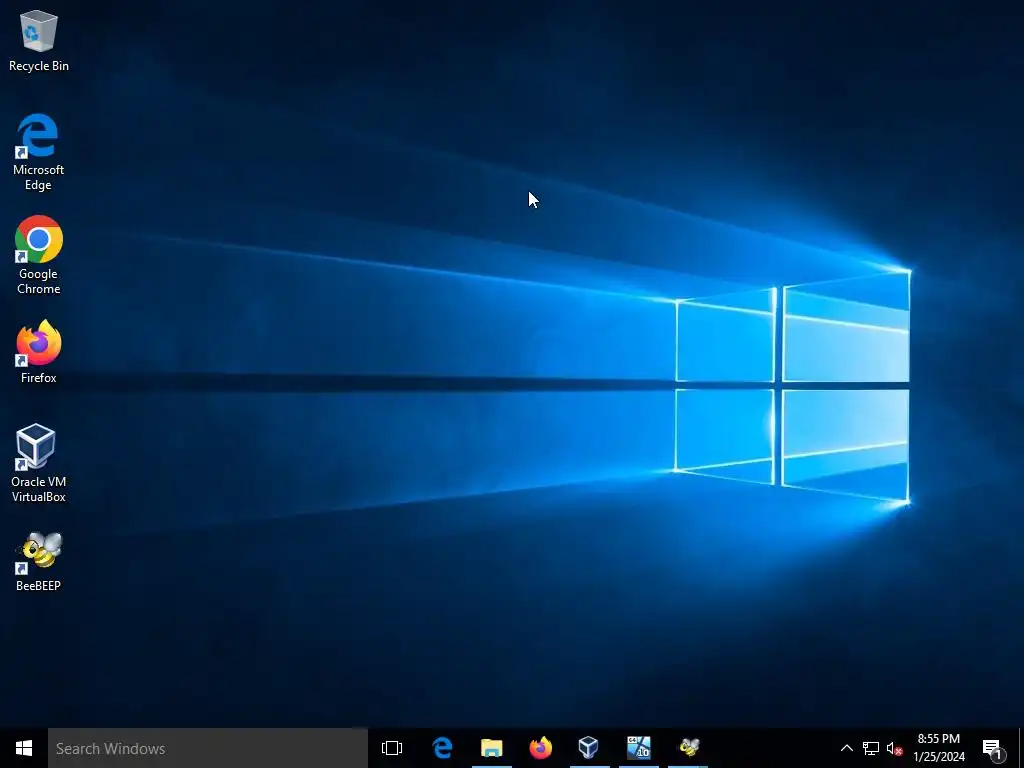Open the muted volume tray icon
The image size is (1024, 768).
click(894, 748)
